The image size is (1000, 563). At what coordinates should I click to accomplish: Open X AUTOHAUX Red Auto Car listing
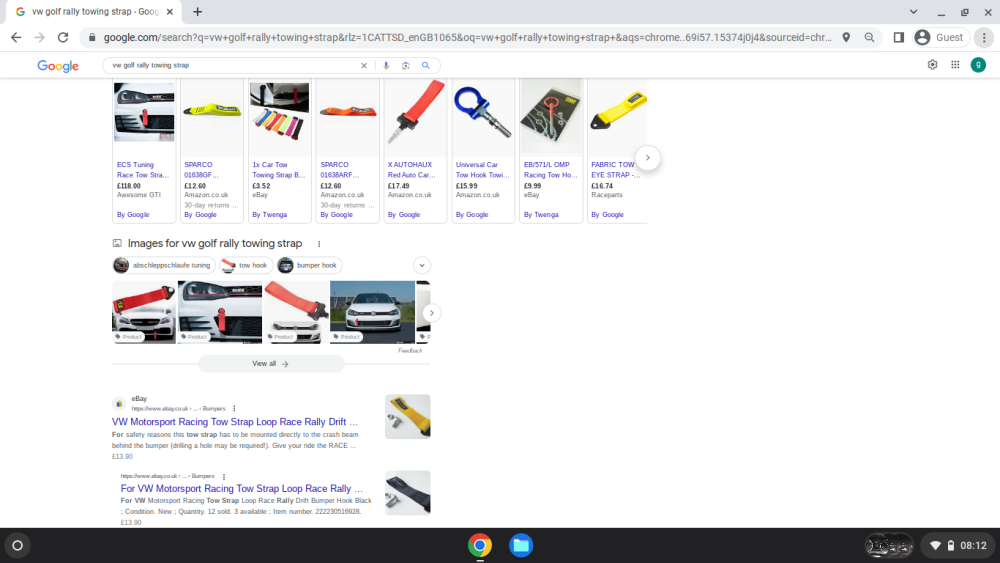click(411, 170)
